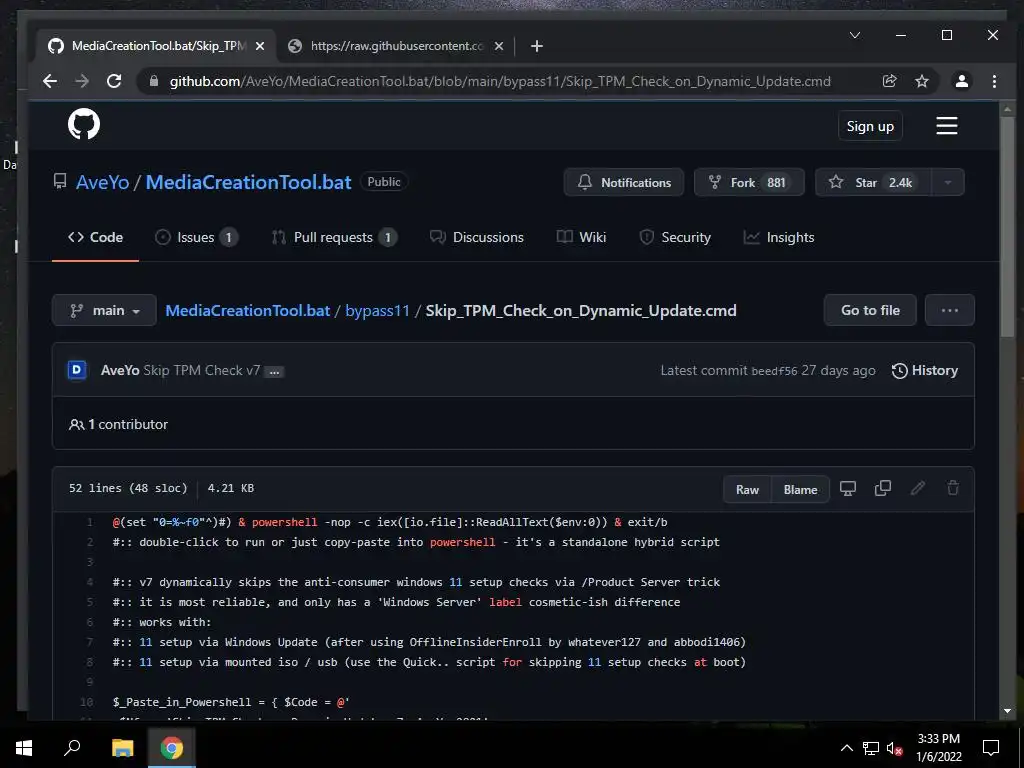Open tab search chevron
The height and width of the screenshot is (768, 1024).
[855, 35]
